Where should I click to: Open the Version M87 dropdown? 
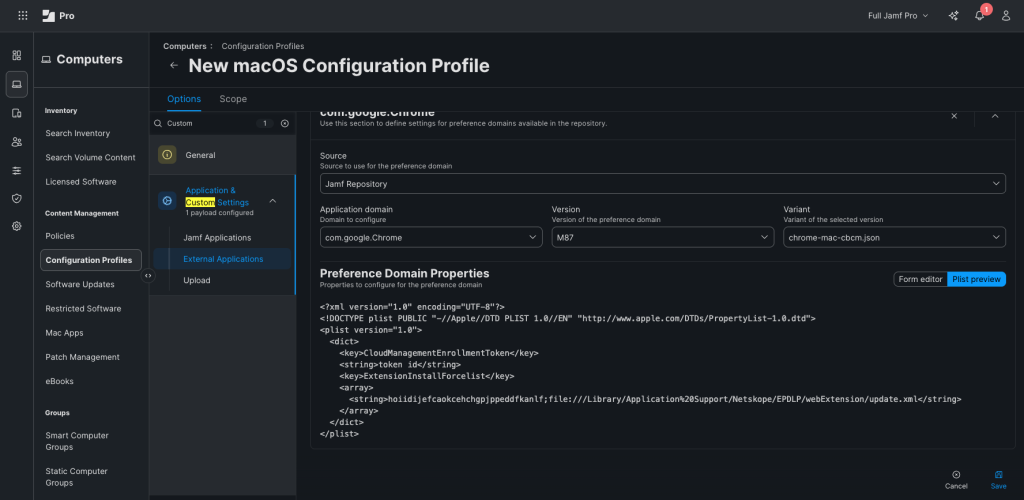coord(663,238)
